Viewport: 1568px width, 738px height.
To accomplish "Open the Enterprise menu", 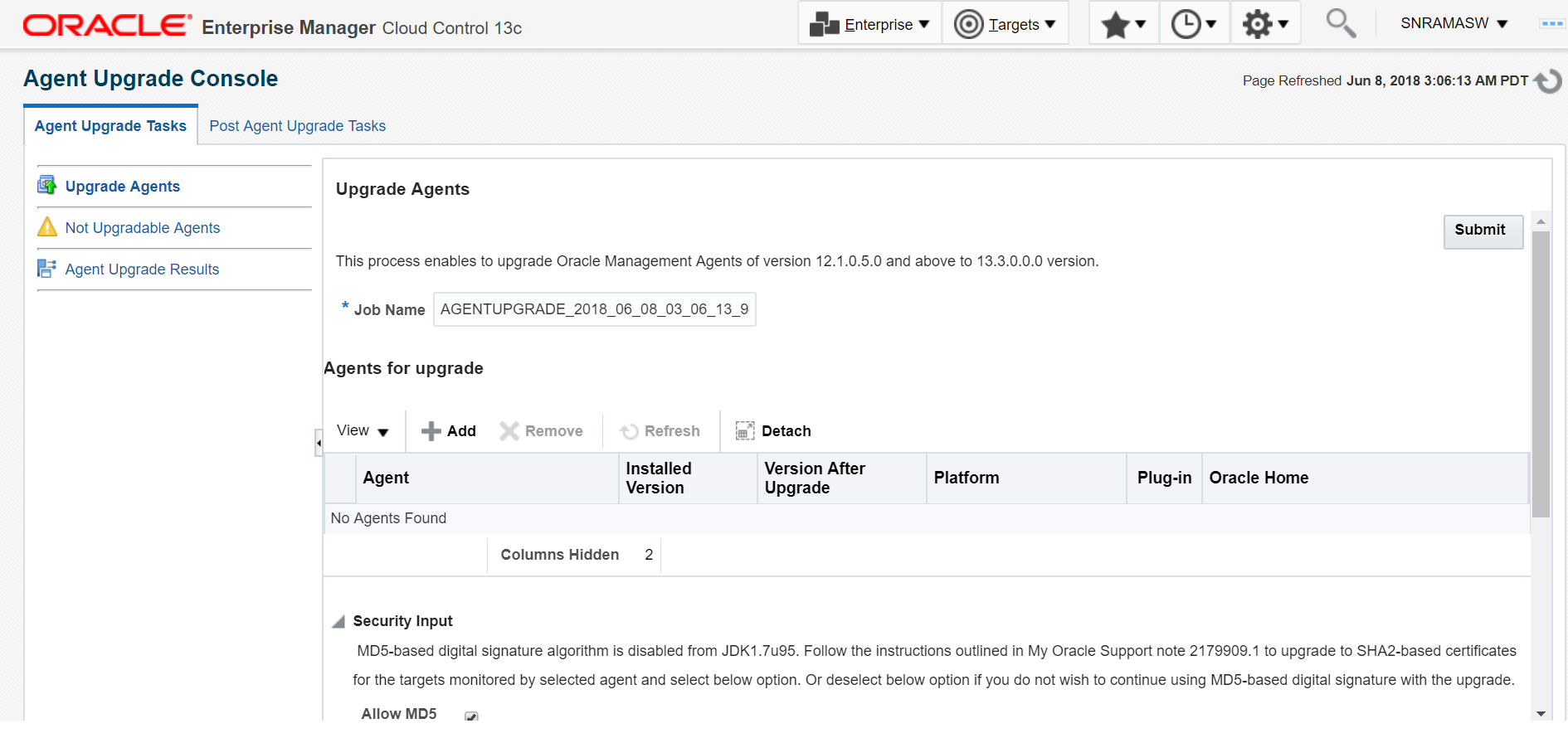I will [869, 24].
